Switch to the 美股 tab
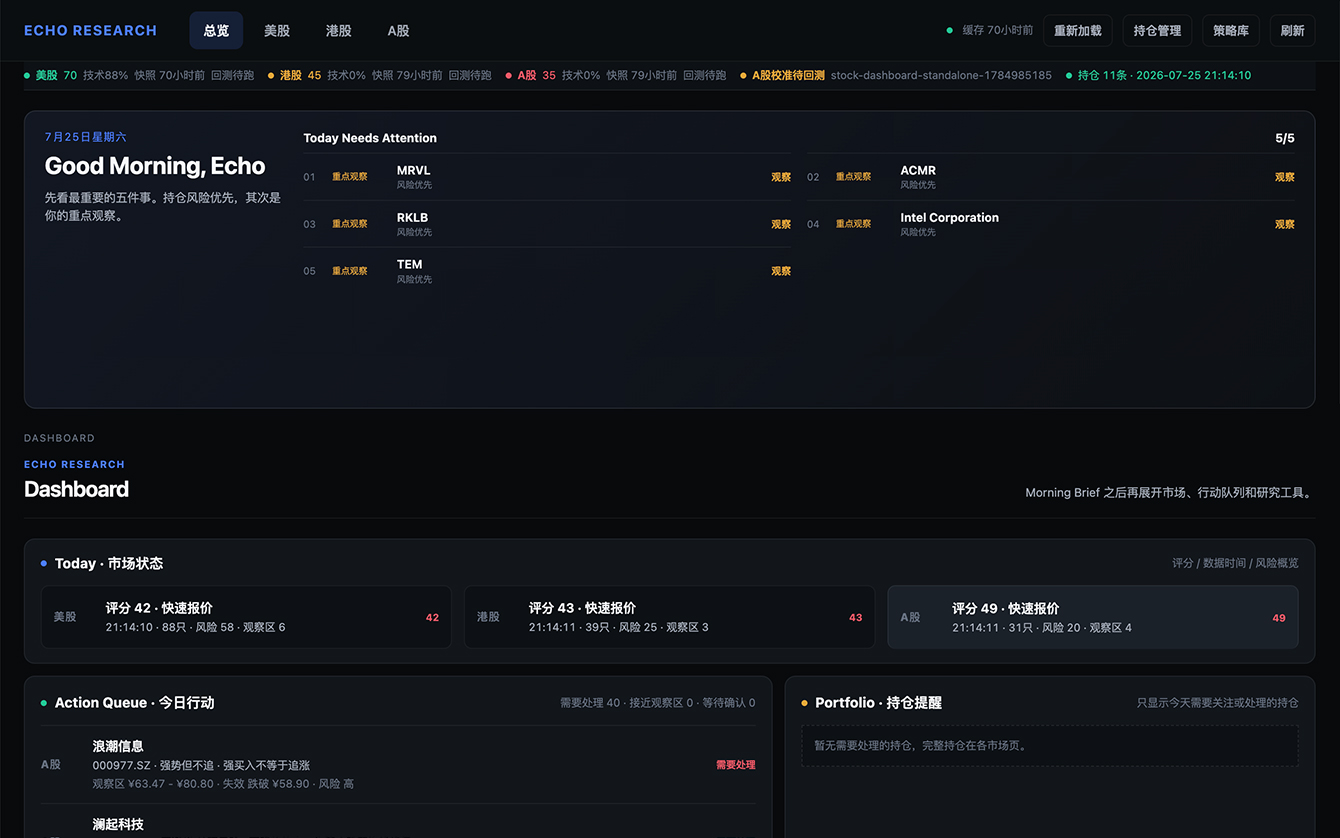The height and width of the screenshot is (838, 1340). coord(277,31)
